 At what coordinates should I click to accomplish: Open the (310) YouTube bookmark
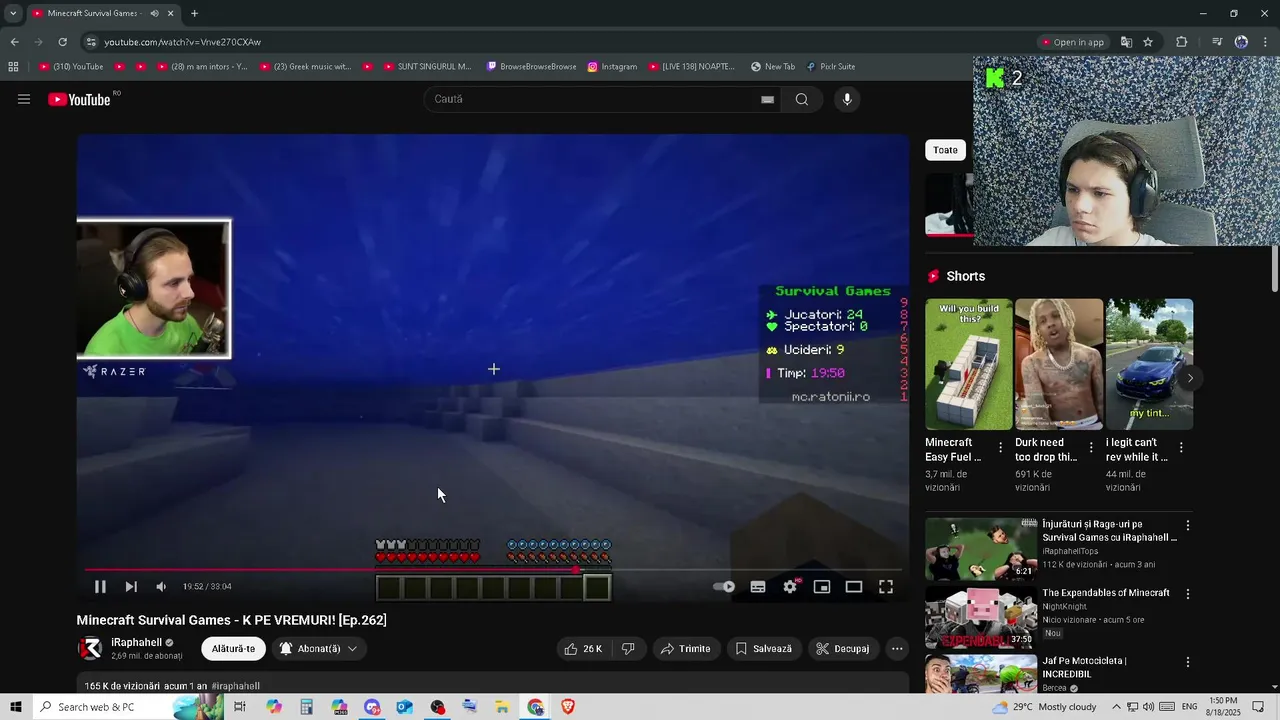[71, 67]
